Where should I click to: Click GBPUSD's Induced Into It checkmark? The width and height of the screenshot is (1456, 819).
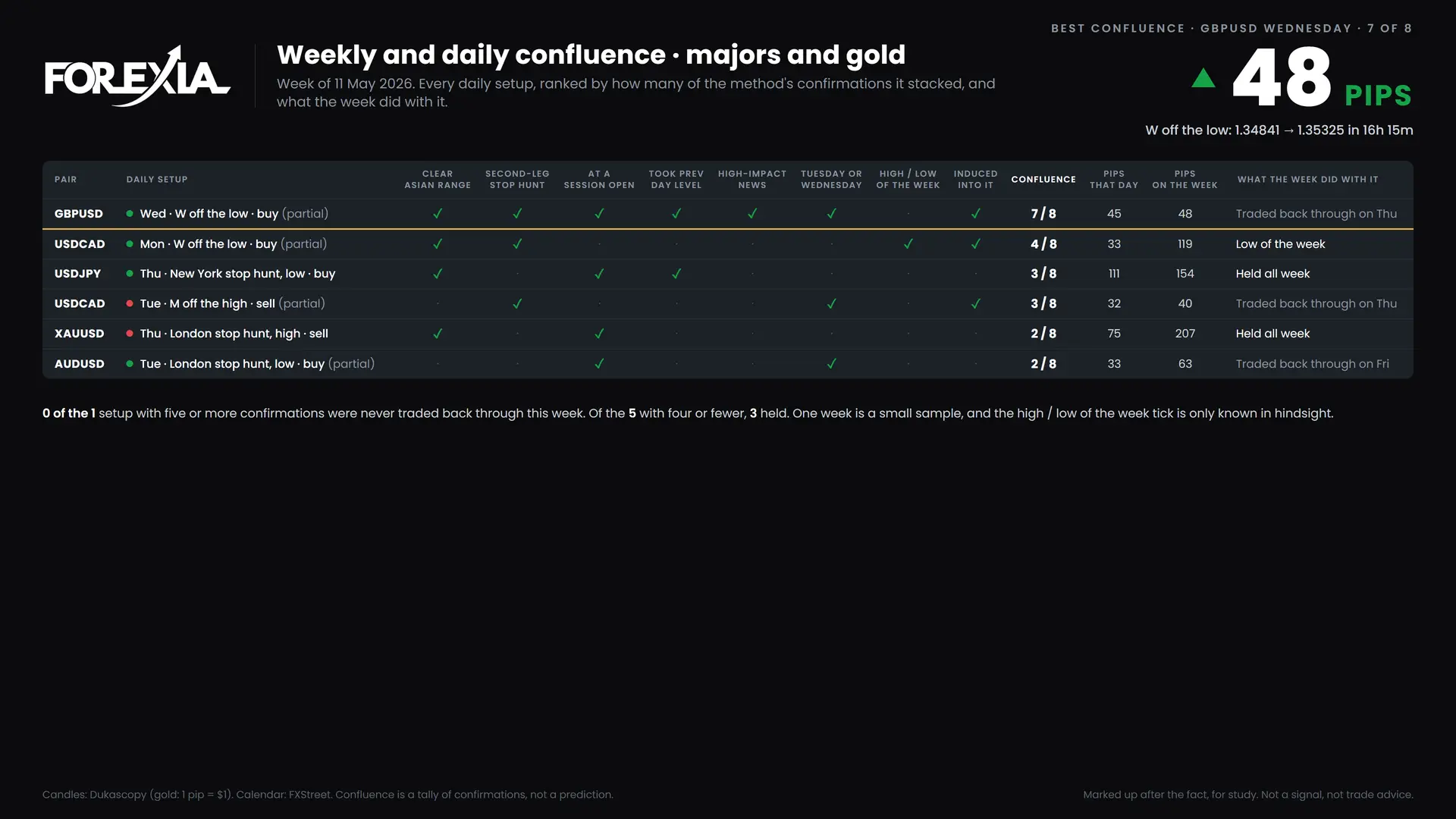pyautogui.click(x=975, y=214)
